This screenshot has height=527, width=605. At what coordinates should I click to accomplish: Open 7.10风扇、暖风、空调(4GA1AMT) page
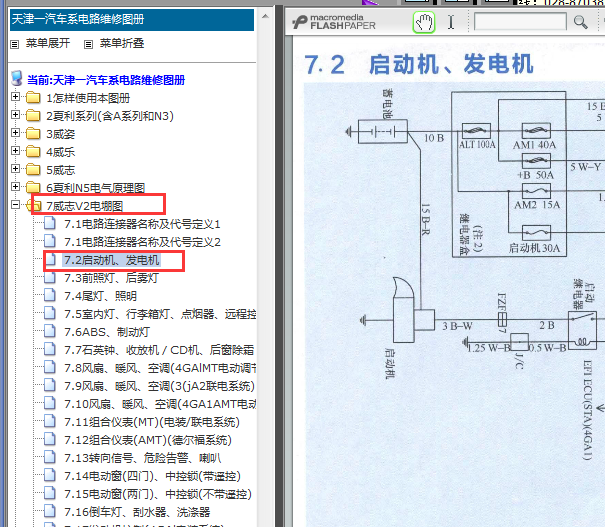(160, 404)
